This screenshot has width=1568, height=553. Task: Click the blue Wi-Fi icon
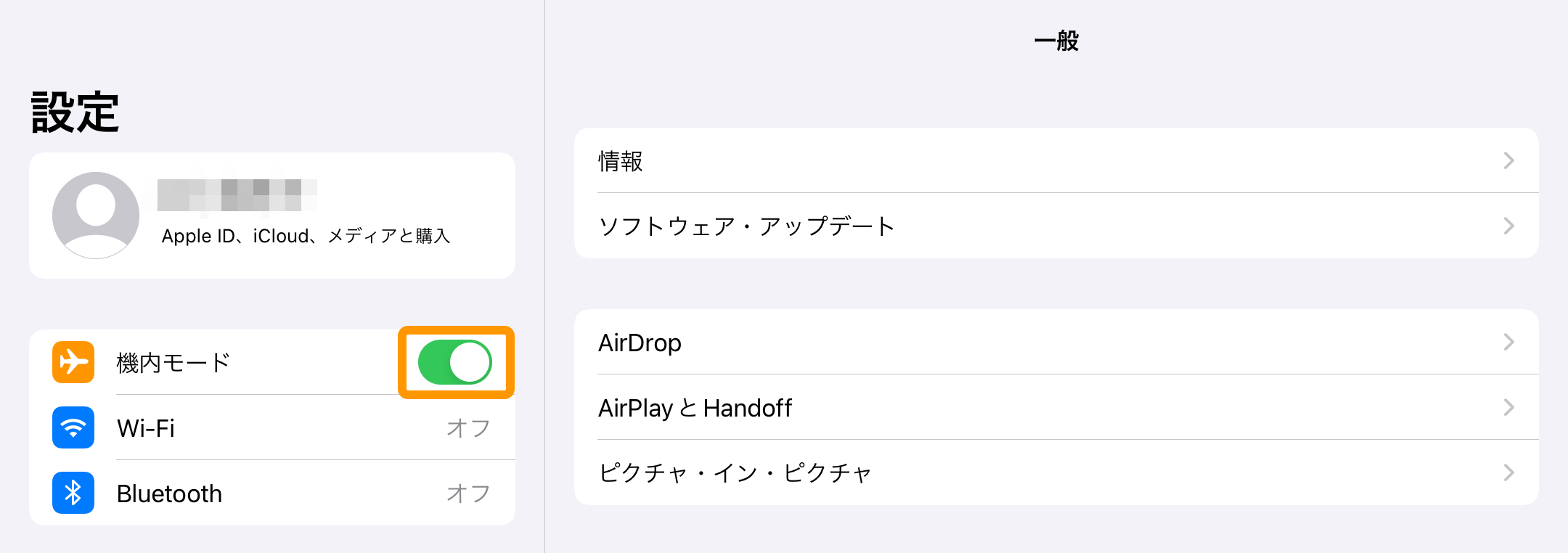(x=73, y=427)
